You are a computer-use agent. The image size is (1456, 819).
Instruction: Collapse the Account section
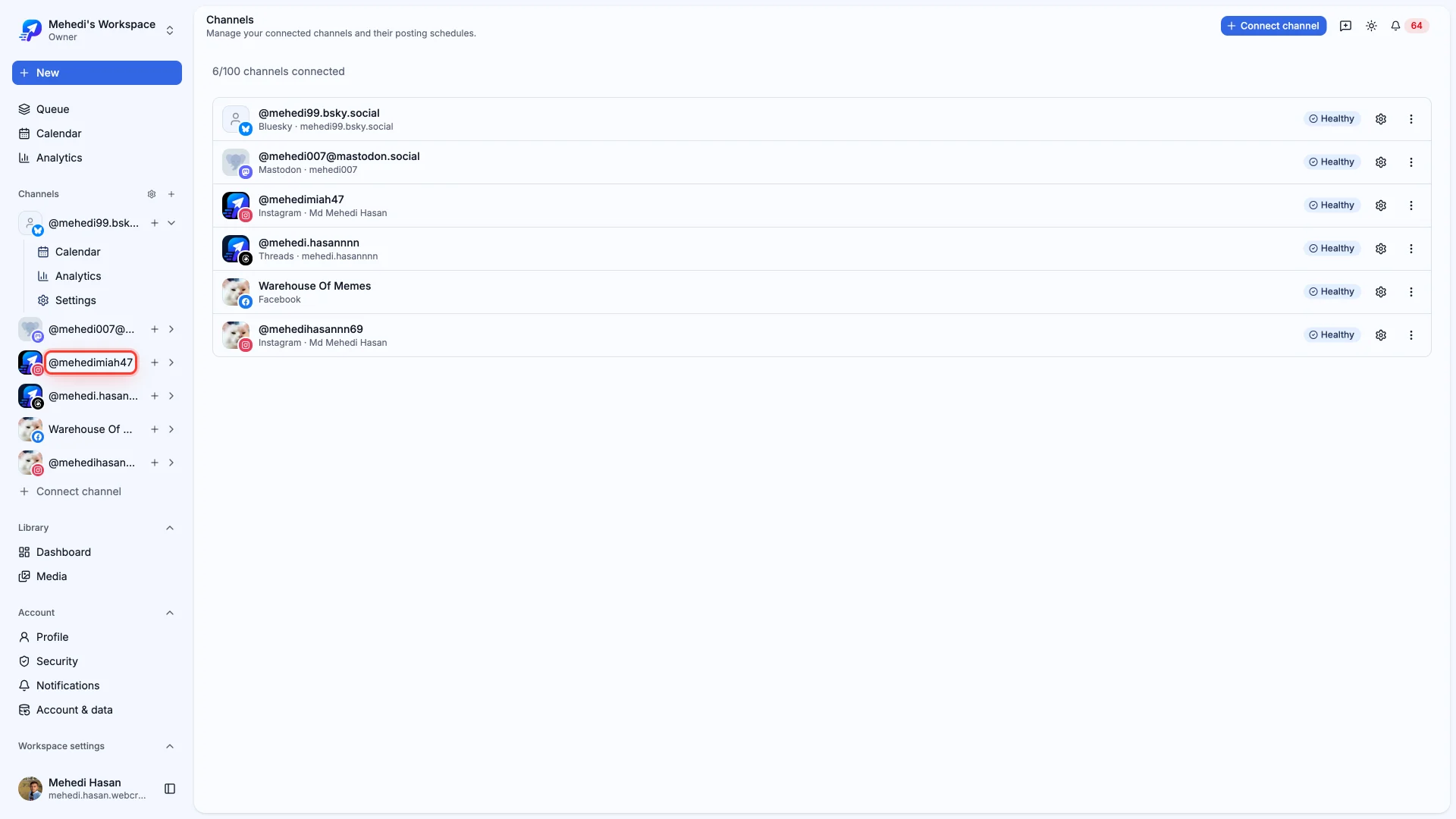pyautogui.click(x=170, y=613)
